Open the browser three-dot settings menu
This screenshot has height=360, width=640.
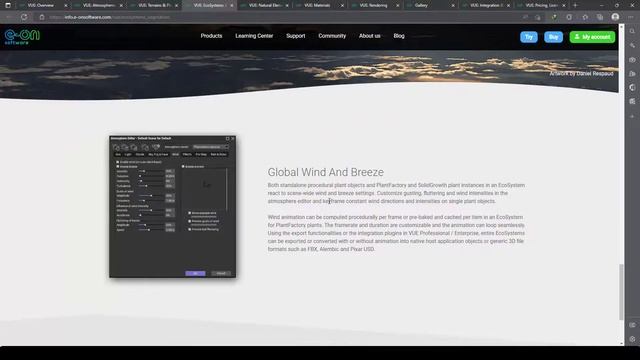(x=631, y=17)
